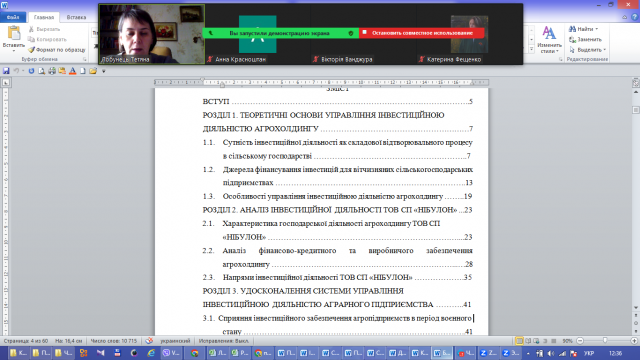Toggle track changes 'Исправления: Выкл.' status

click(223, 341)
